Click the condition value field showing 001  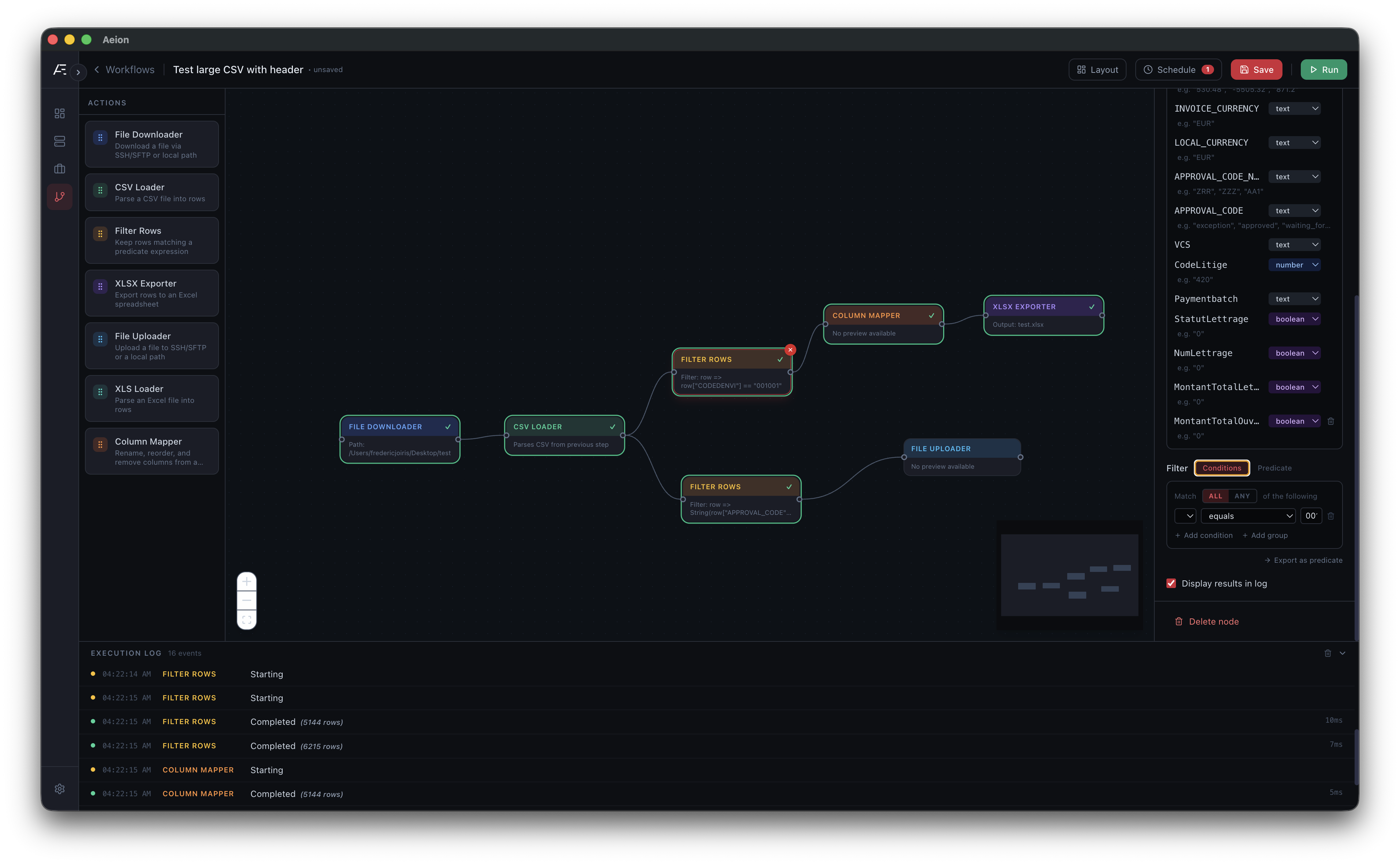(1311, 516)
